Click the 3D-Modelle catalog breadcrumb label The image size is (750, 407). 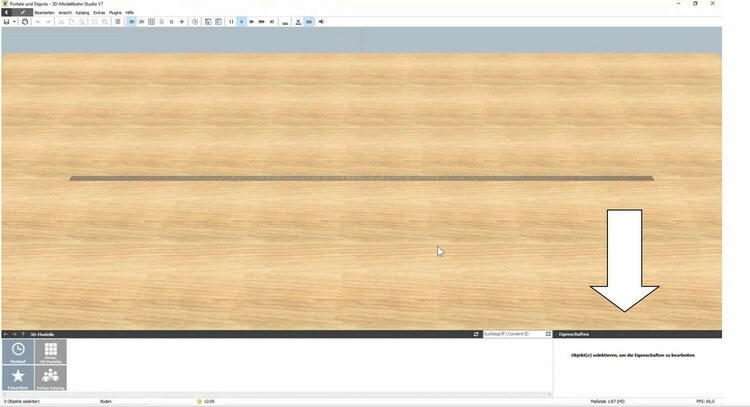(42, 334)
